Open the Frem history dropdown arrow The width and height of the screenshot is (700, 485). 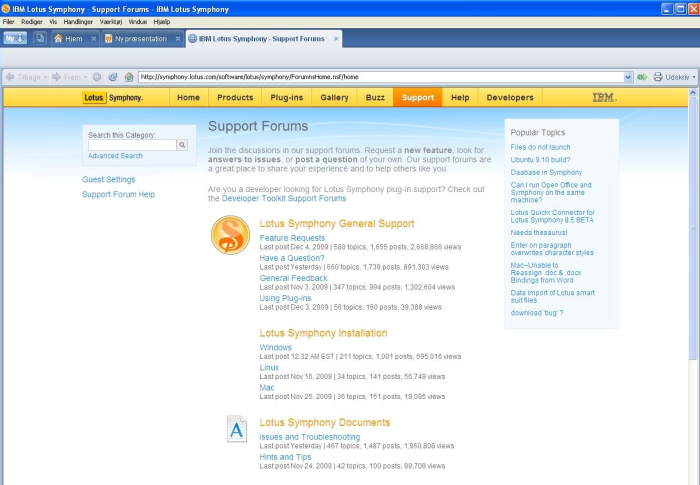pos(85,77)
